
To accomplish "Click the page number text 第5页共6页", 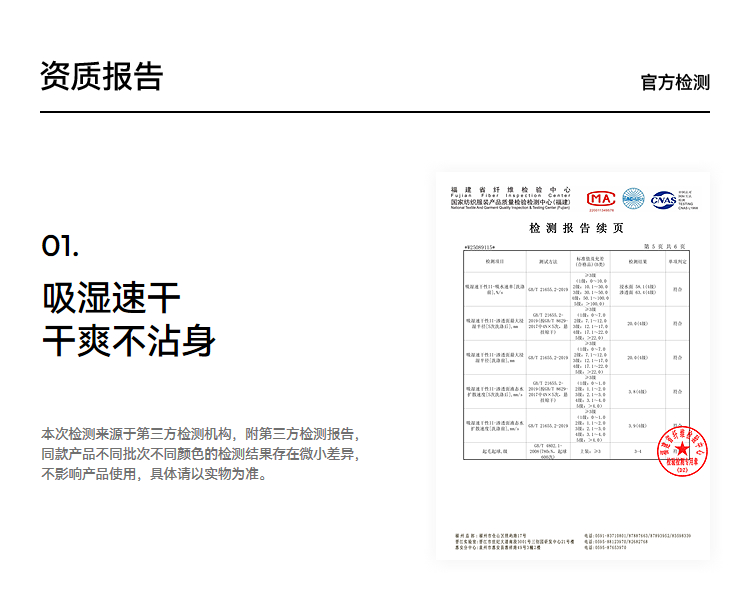I will (x=665, y=245).
